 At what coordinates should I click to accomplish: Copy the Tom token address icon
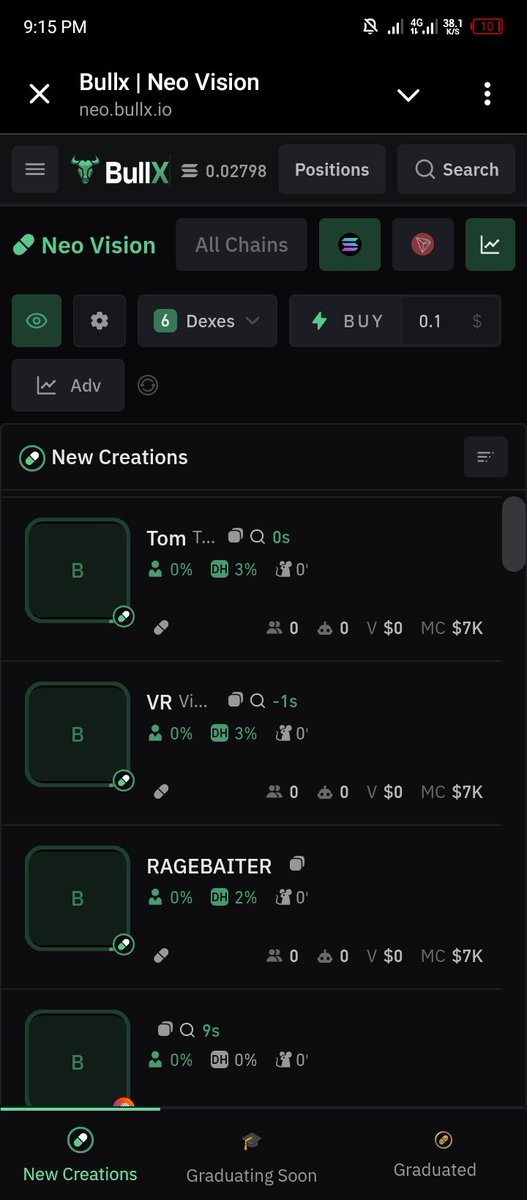click(x=235, y=537)
